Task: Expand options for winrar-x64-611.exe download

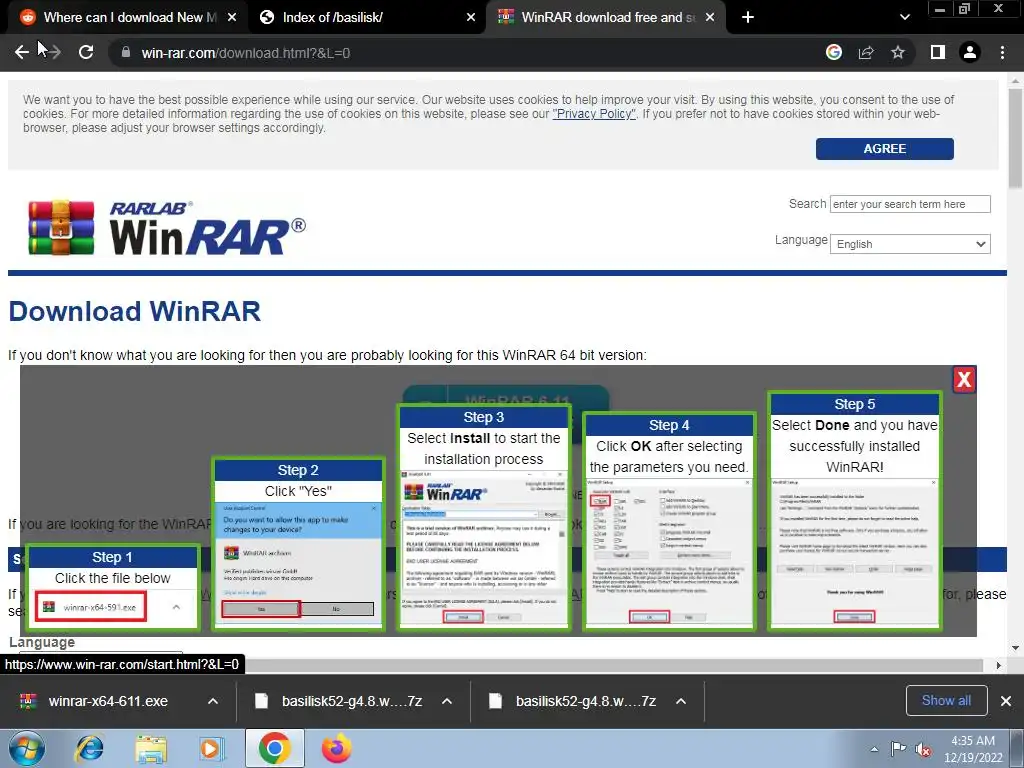Action: (x=213, y=701)
